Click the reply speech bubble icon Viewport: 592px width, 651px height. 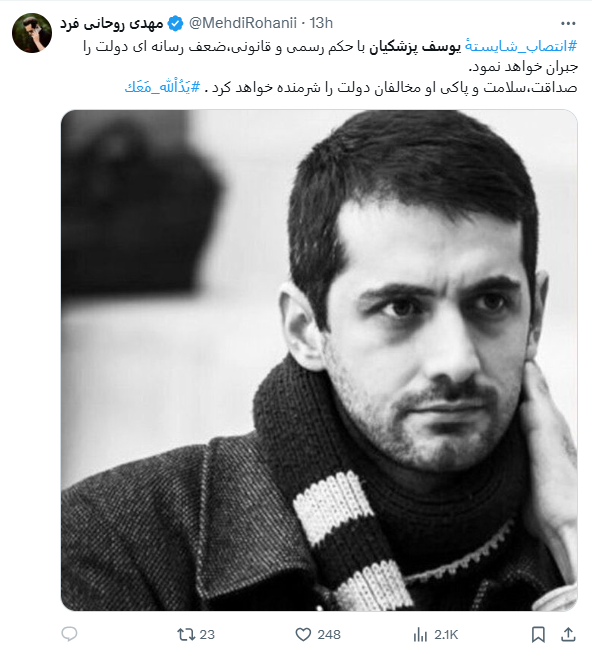click(69, 634)
